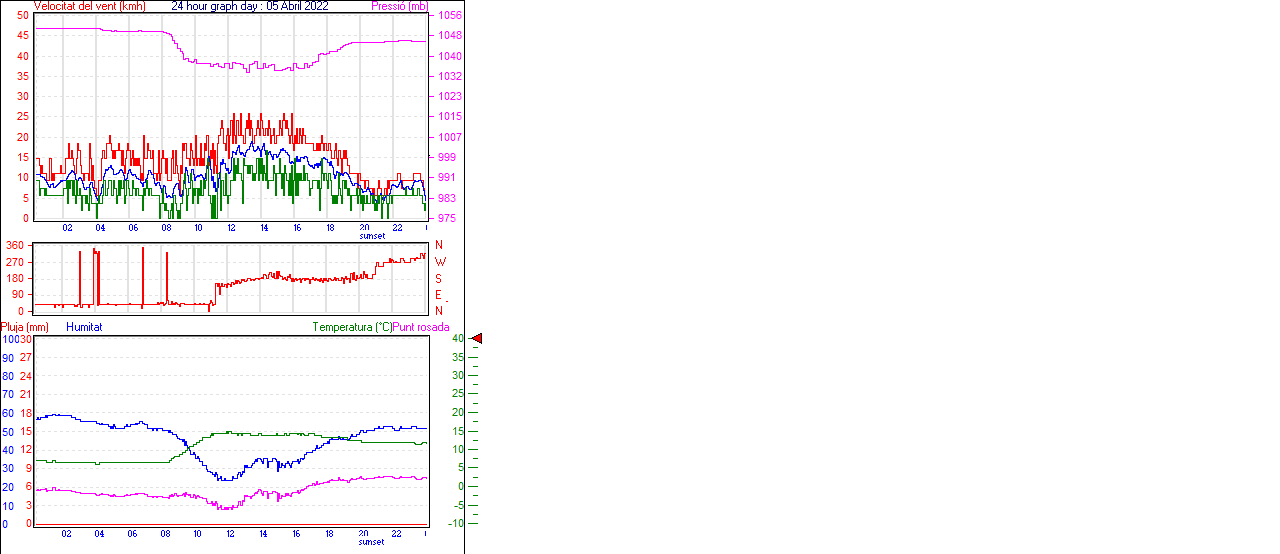The height and width of the screenshot is (554, 1280).
Task: Select the Humitat legend label
Action: coord(84,327)
